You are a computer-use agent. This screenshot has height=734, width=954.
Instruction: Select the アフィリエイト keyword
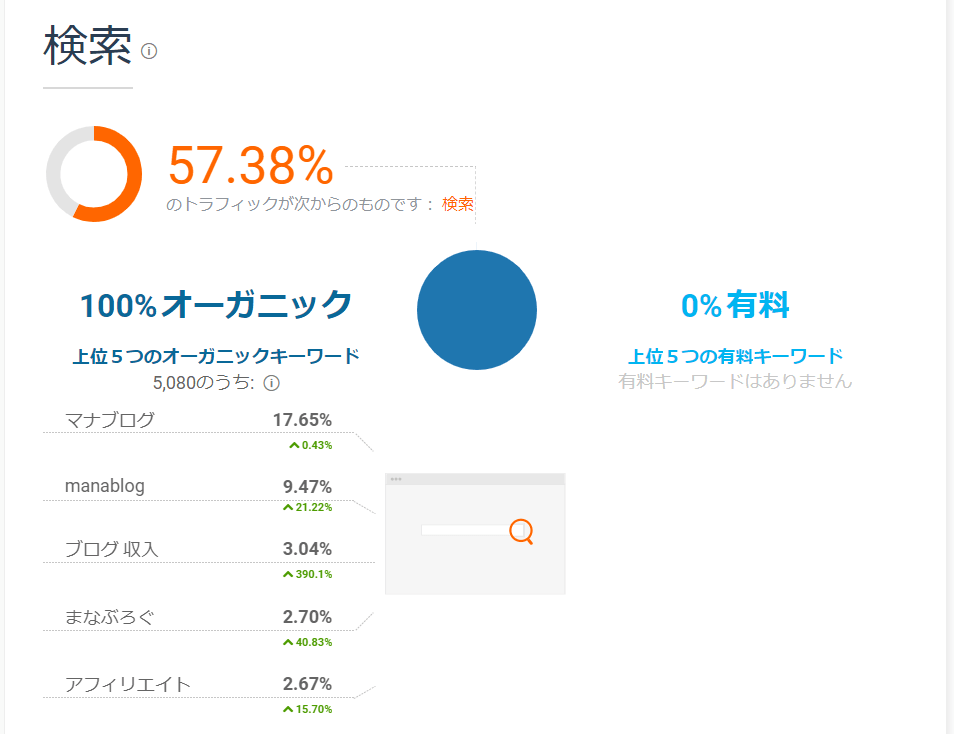[x=128, y=684]
